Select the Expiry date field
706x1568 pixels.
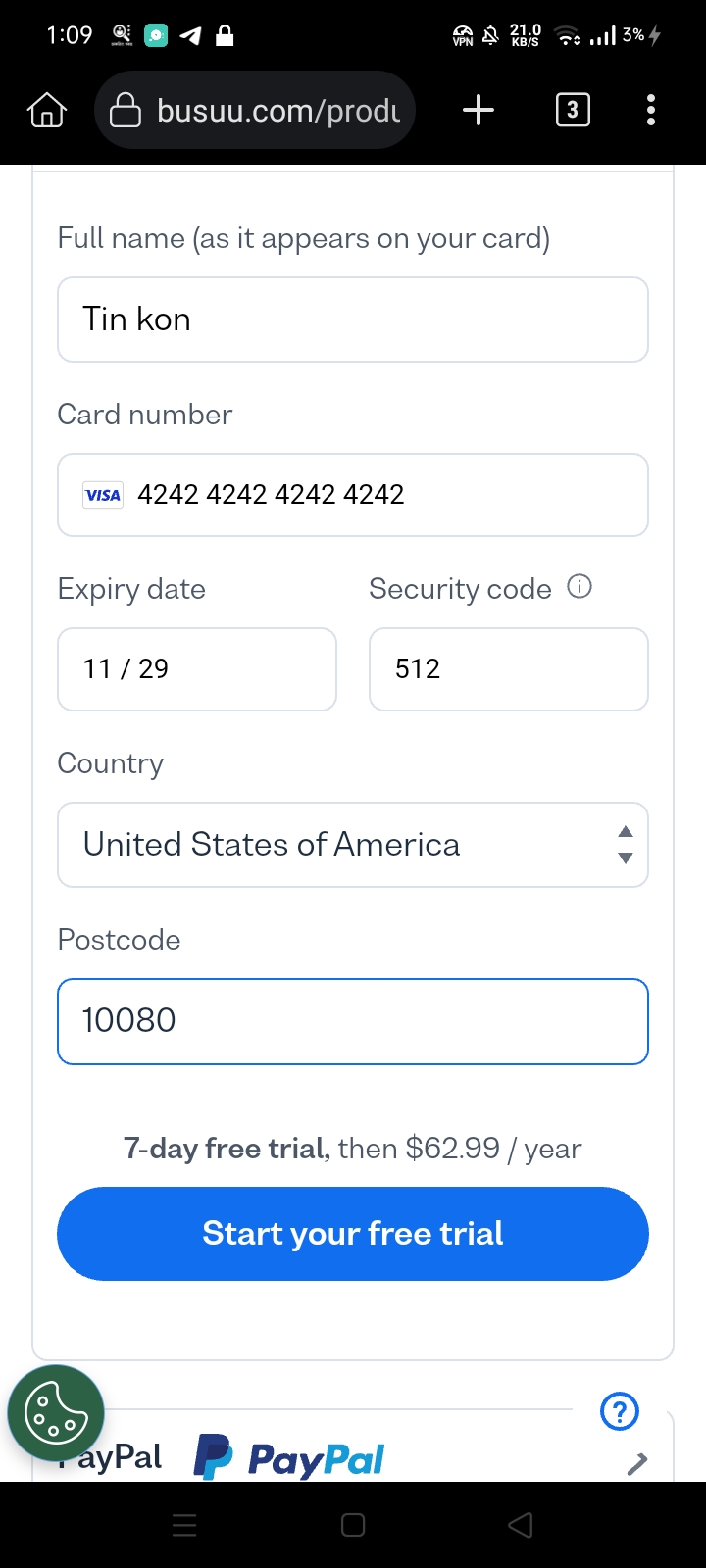click(197, 669)
